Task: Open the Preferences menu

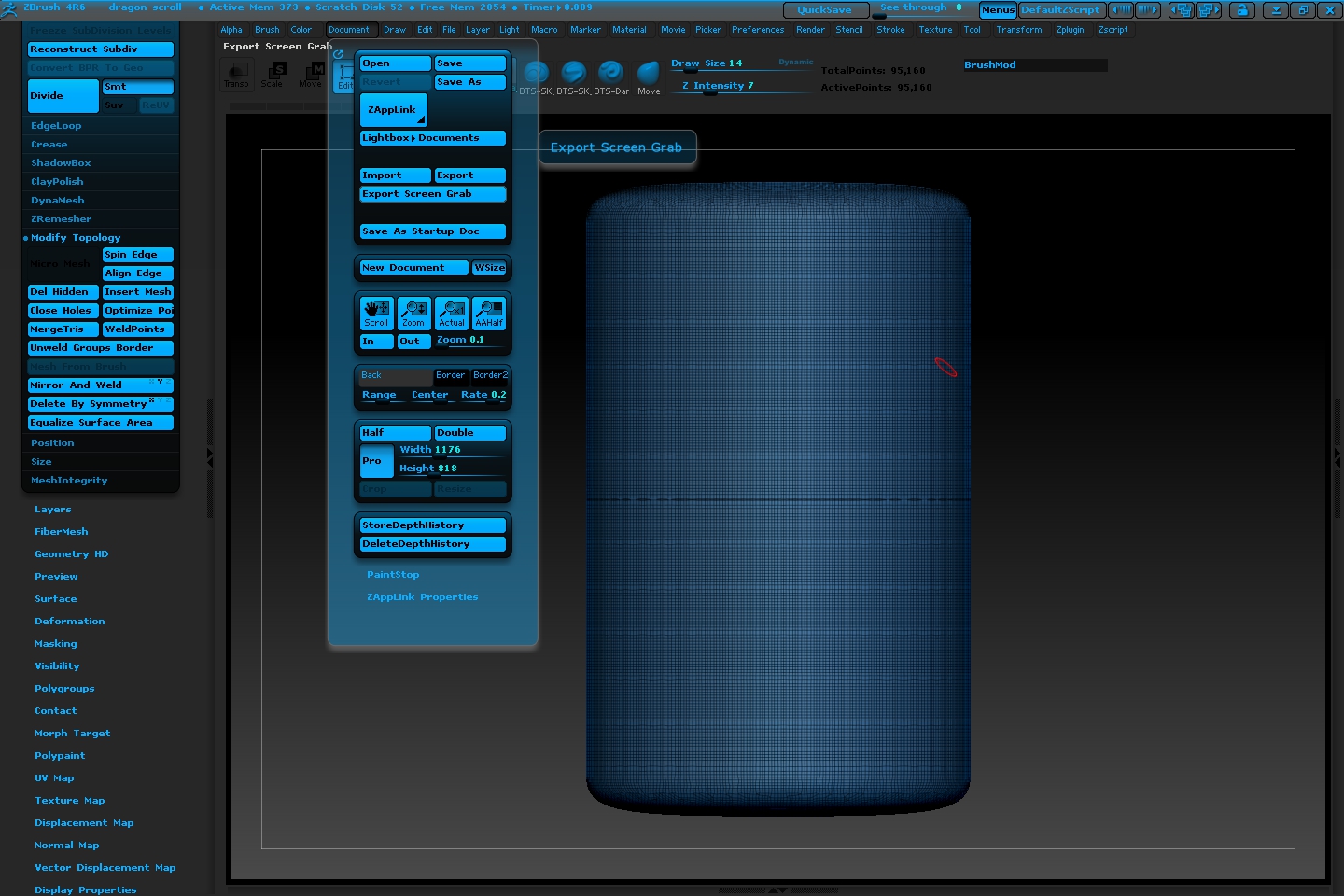Action: [757, 30]
